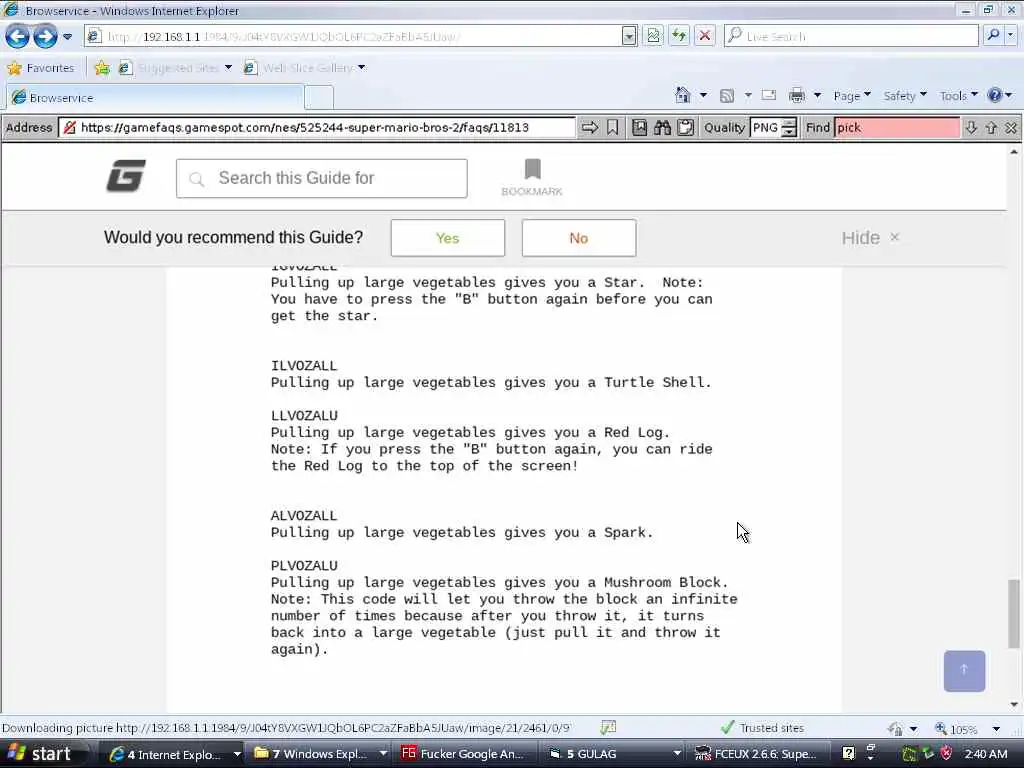
Task: Open the IE Help question mark menu
Action: (999, 96)
